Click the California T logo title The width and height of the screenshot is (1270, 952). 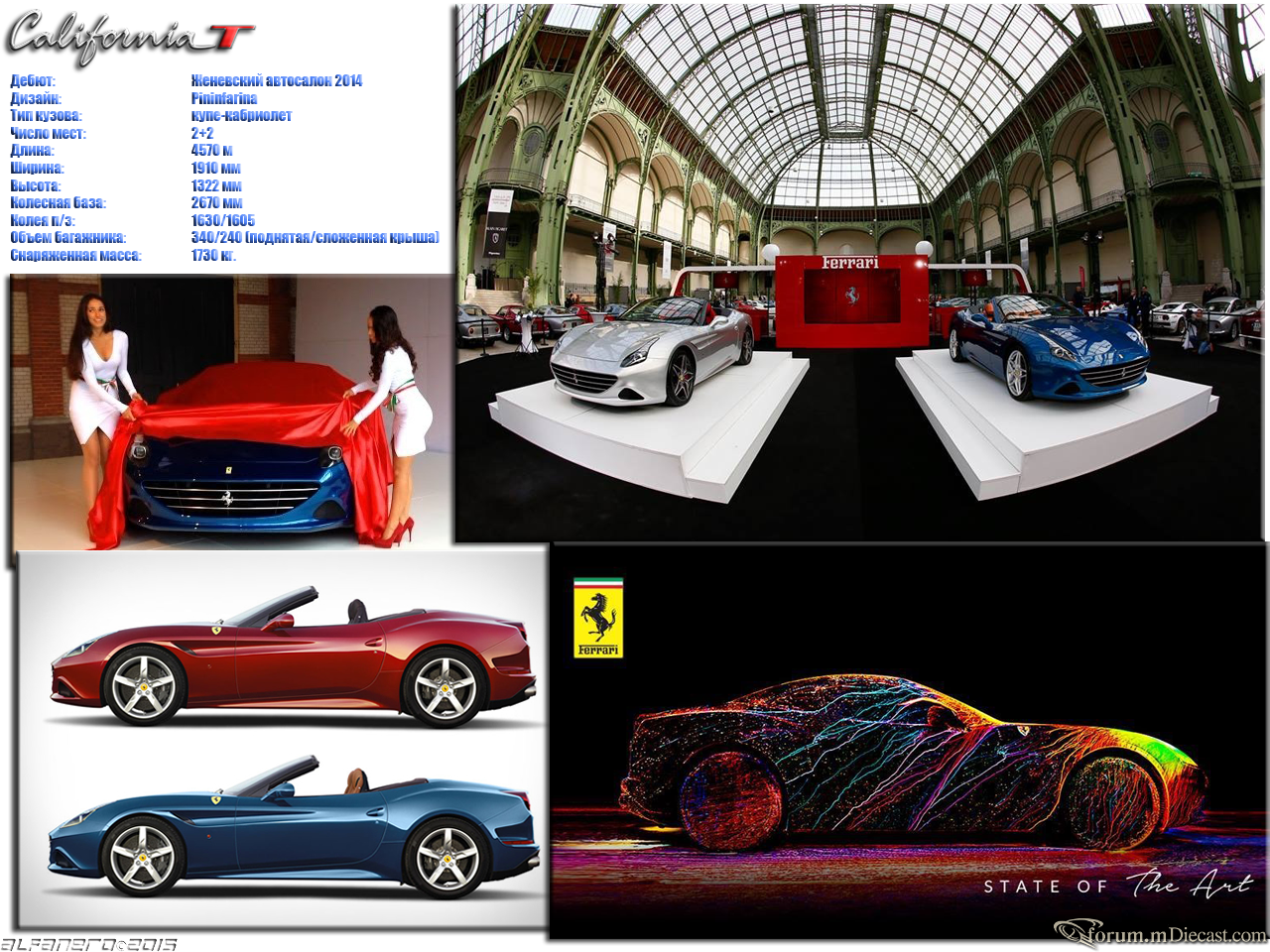130,37
